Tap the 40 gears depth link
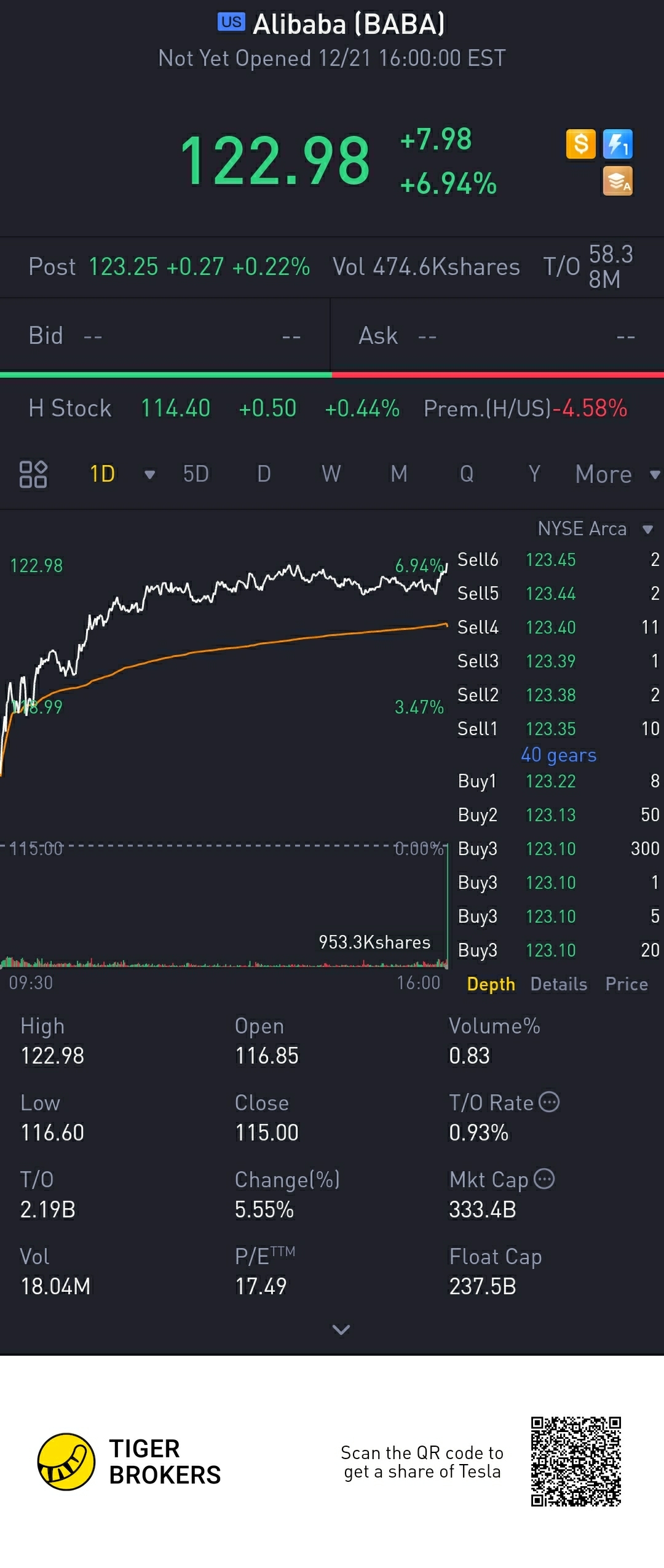 click(x=558, y=755)
